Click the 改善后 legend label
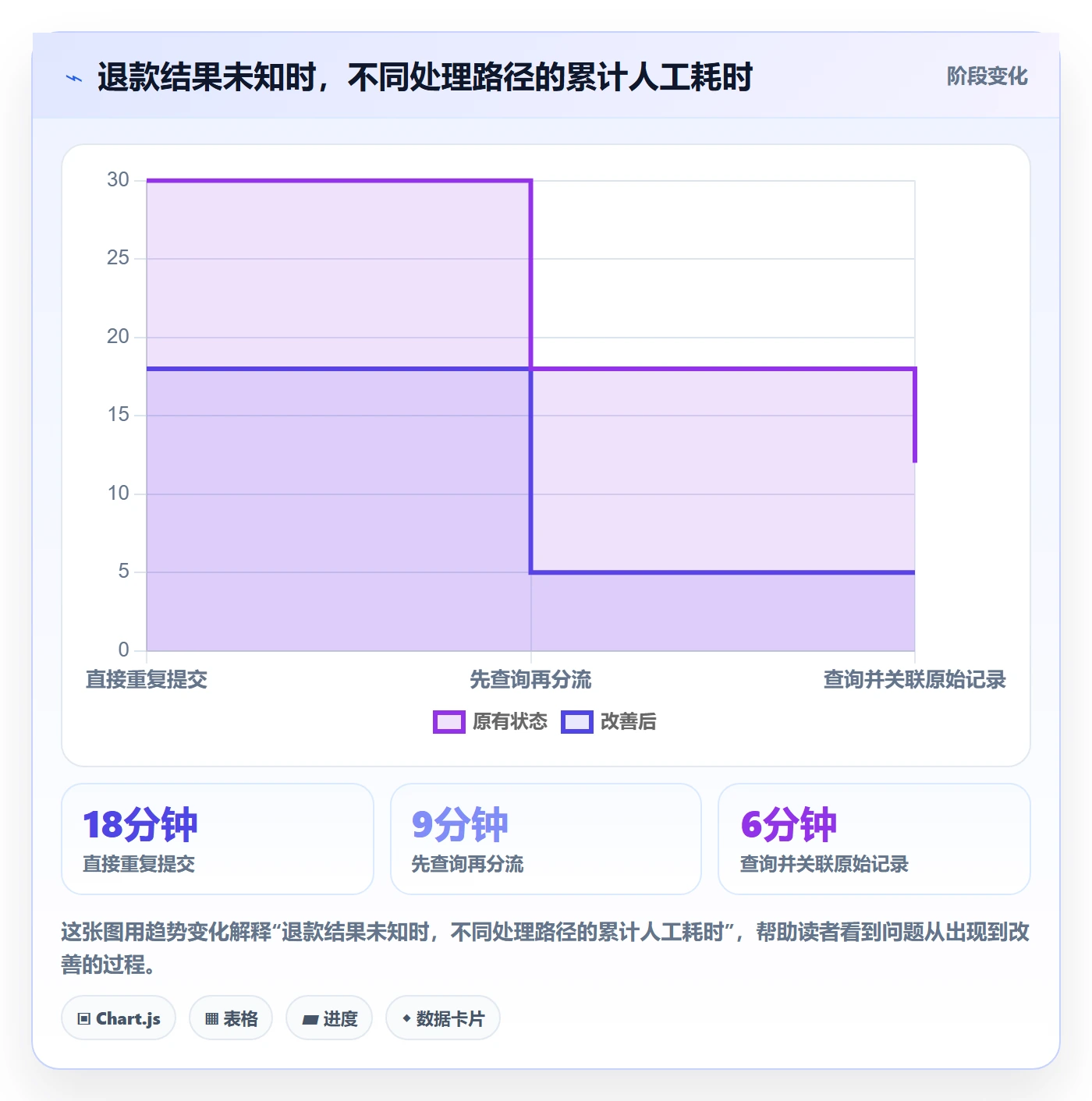 (x=628, y=722)
